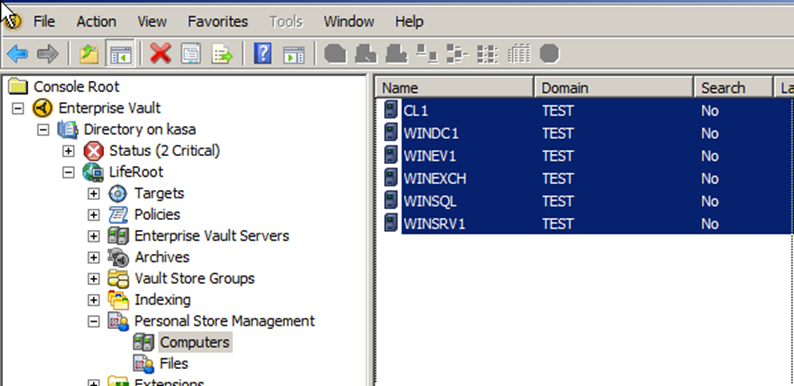Image resolution: width=794 pixels, height=386 pixels.
Task: Open the Favorites menu
Action: (218, 22)
